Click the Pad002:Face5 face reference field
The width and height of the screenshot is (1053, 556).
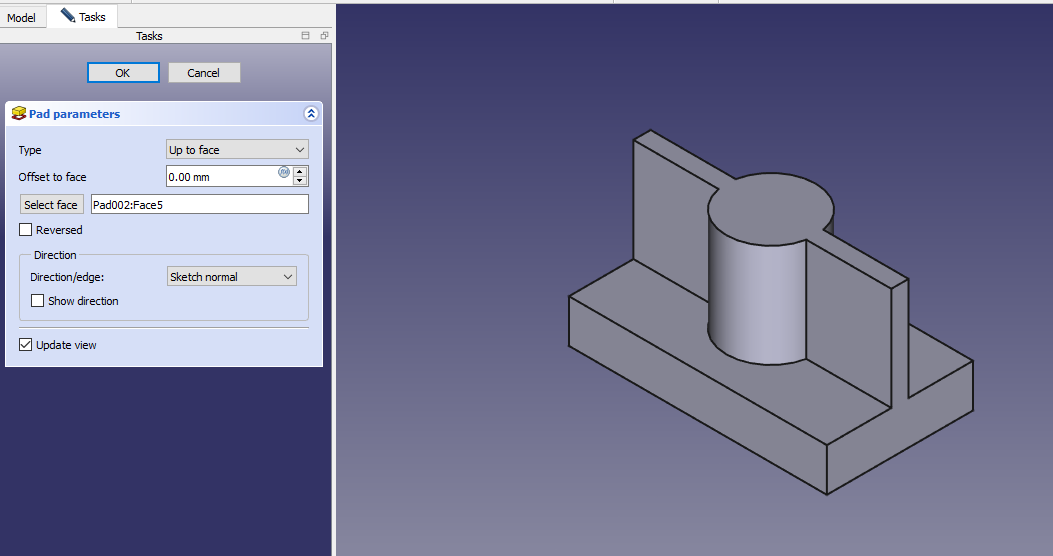coord(199,205)
